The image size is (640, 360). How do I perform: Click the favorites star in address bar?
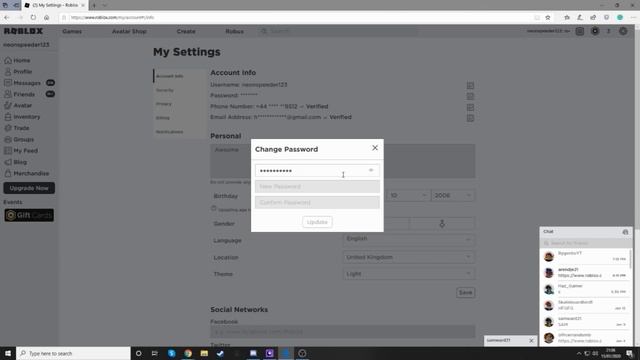[548, 18]
